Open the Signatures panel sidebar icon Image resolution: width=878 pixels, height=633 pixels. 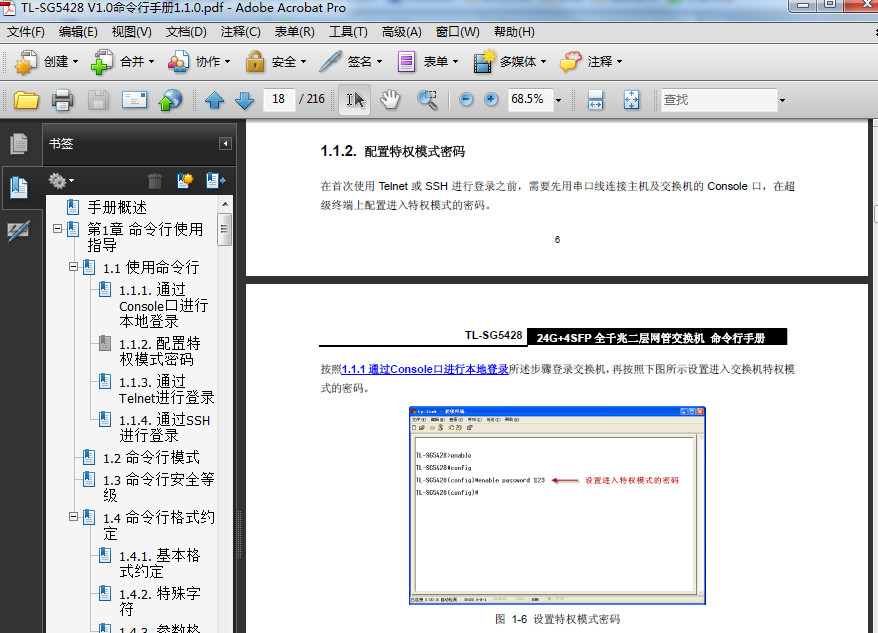point(19,230)
